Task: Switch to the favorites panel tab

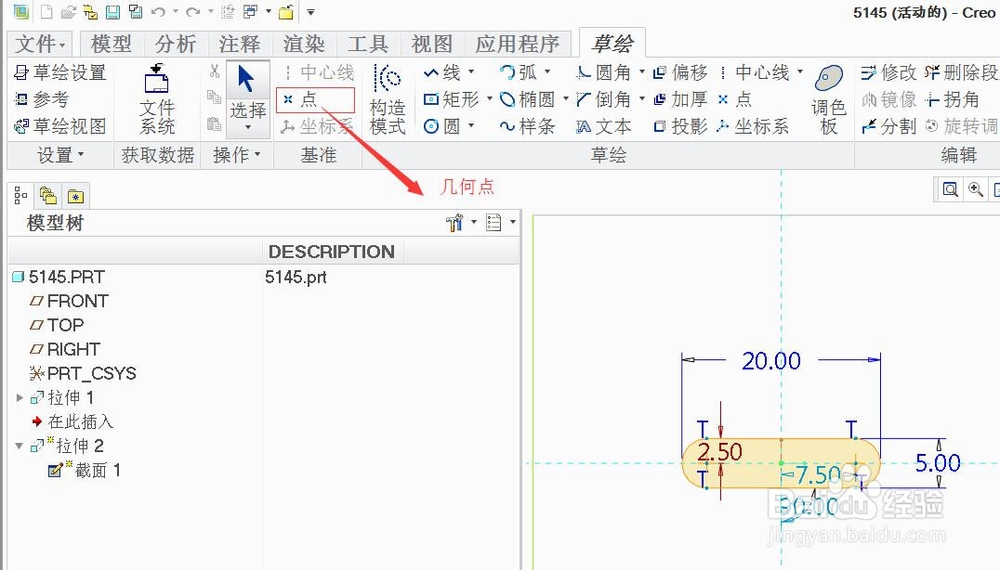Action: coord(75,196)
